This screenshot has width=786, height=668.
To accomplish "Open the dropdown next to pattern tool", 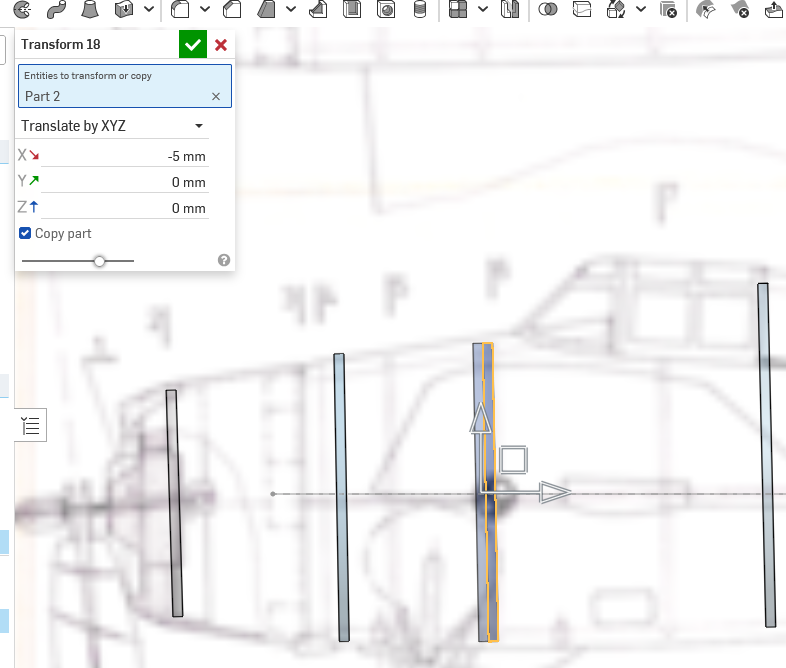I will [x=483, y=9].
